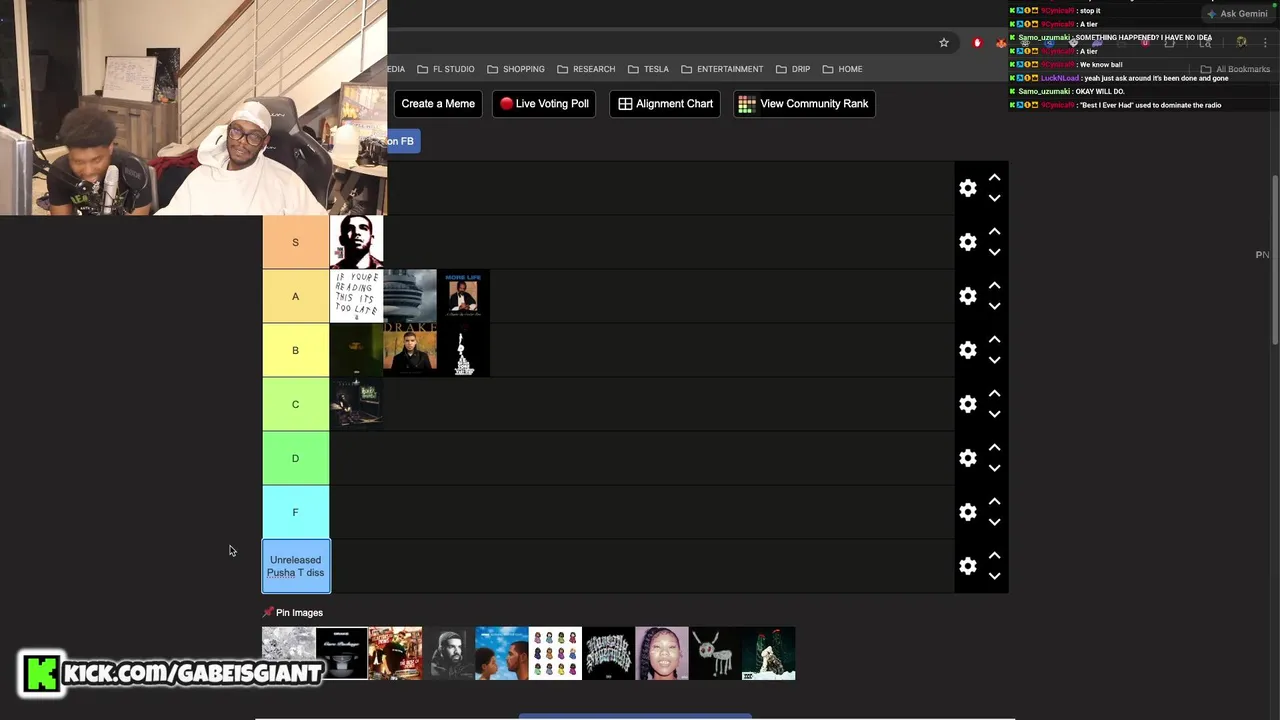Open the RESEARCH bookmarks folder
Screen dimensions: 1280x720
tap(586, 69)
